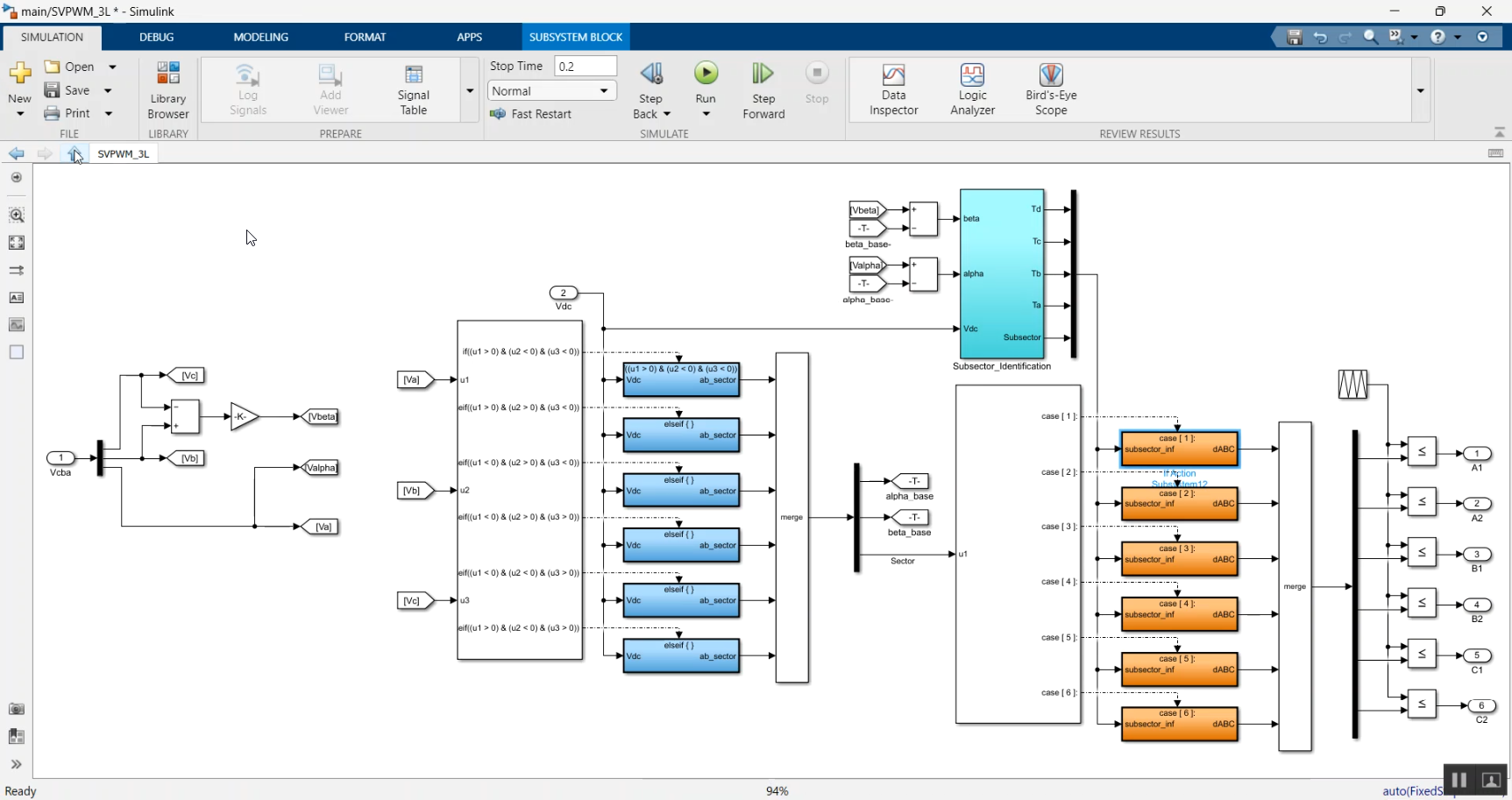Screen dimensions: 1512x800
Task: Click the Help question mark icon
Action: point(1437,37)
